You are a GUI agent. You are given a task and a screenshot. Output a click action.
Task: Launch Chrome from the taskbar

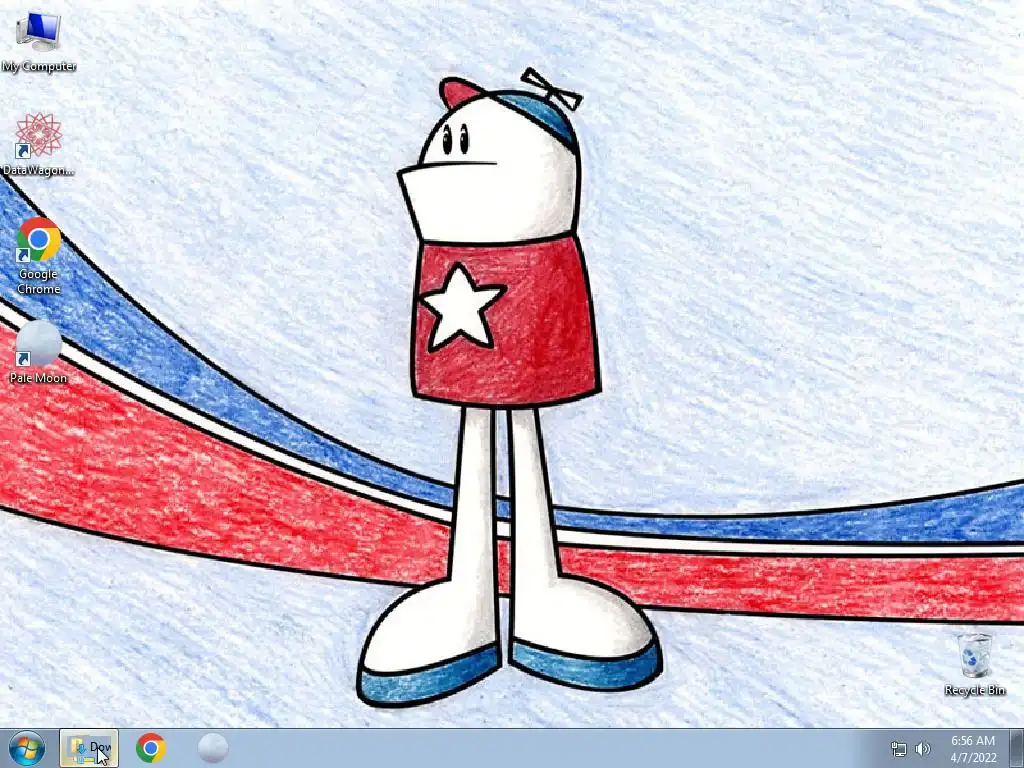click(x=150, y=748)
